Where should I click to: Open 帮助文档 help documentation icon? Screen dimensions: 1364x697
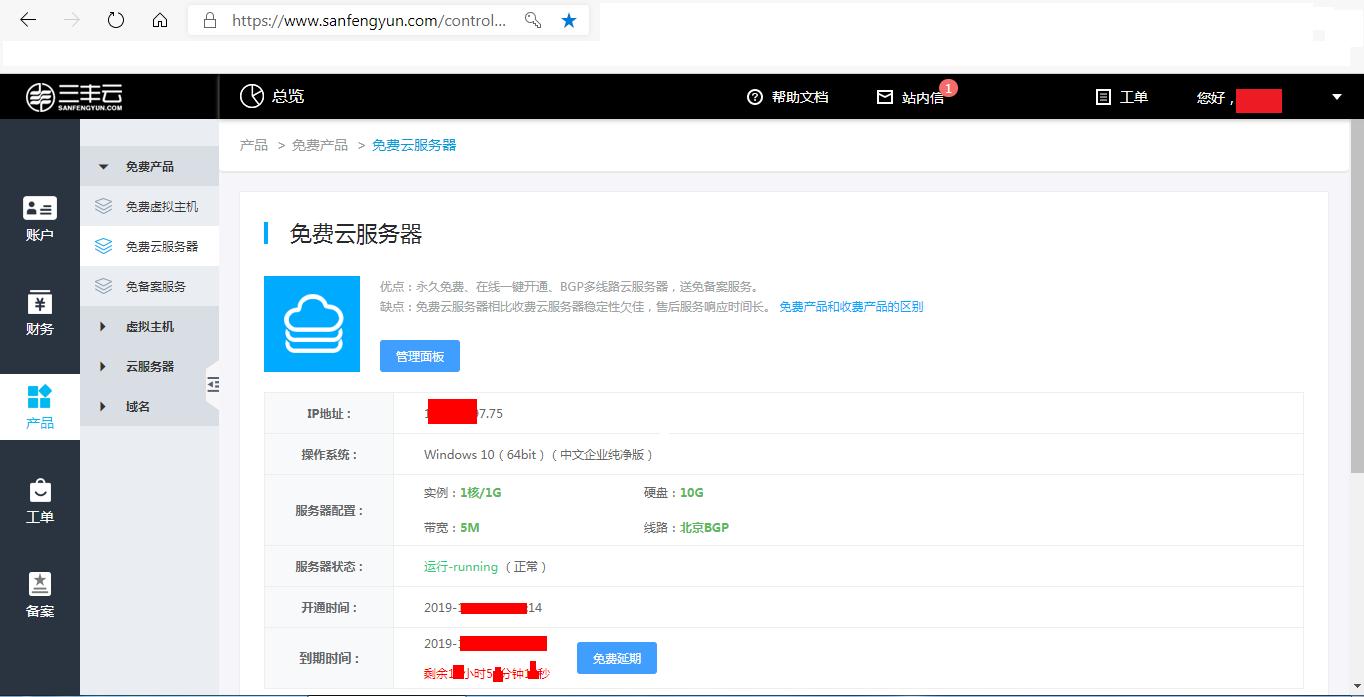click(x=755, y=97)
